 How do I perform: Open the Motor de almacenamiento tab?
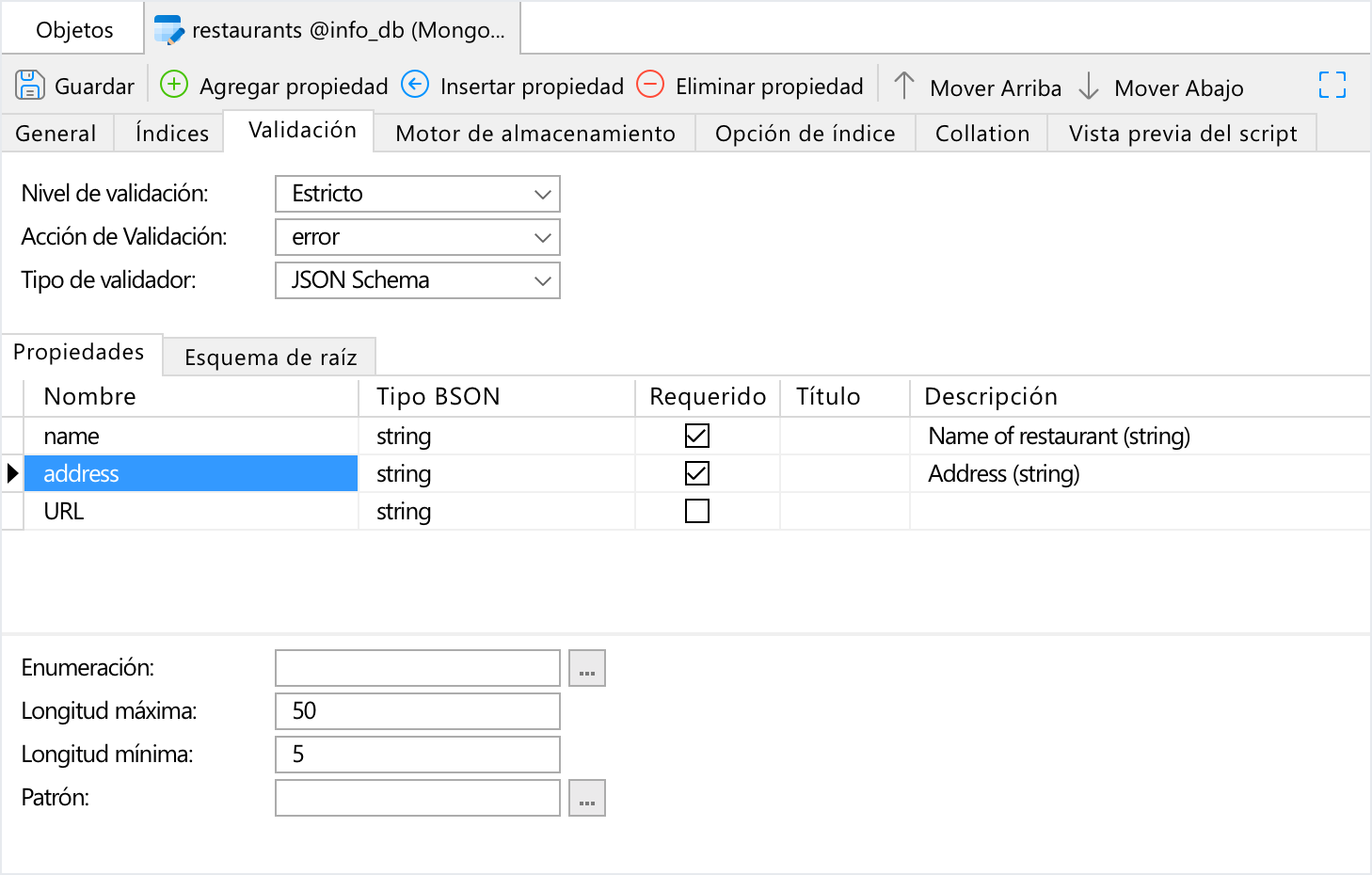[x=535, y=134]
